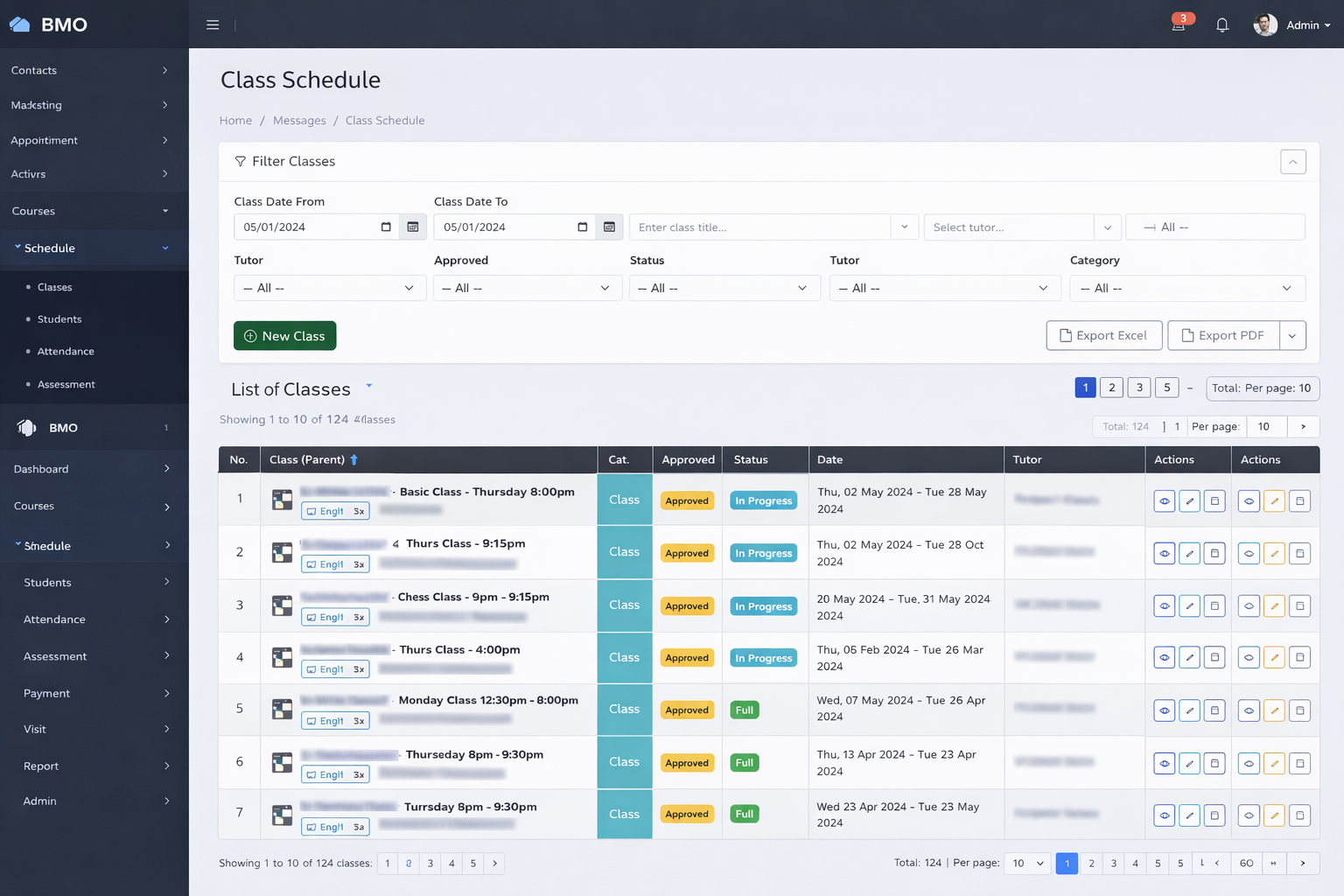
Task: Click the admin avatar picture
Action: (x=1265, y=24)
